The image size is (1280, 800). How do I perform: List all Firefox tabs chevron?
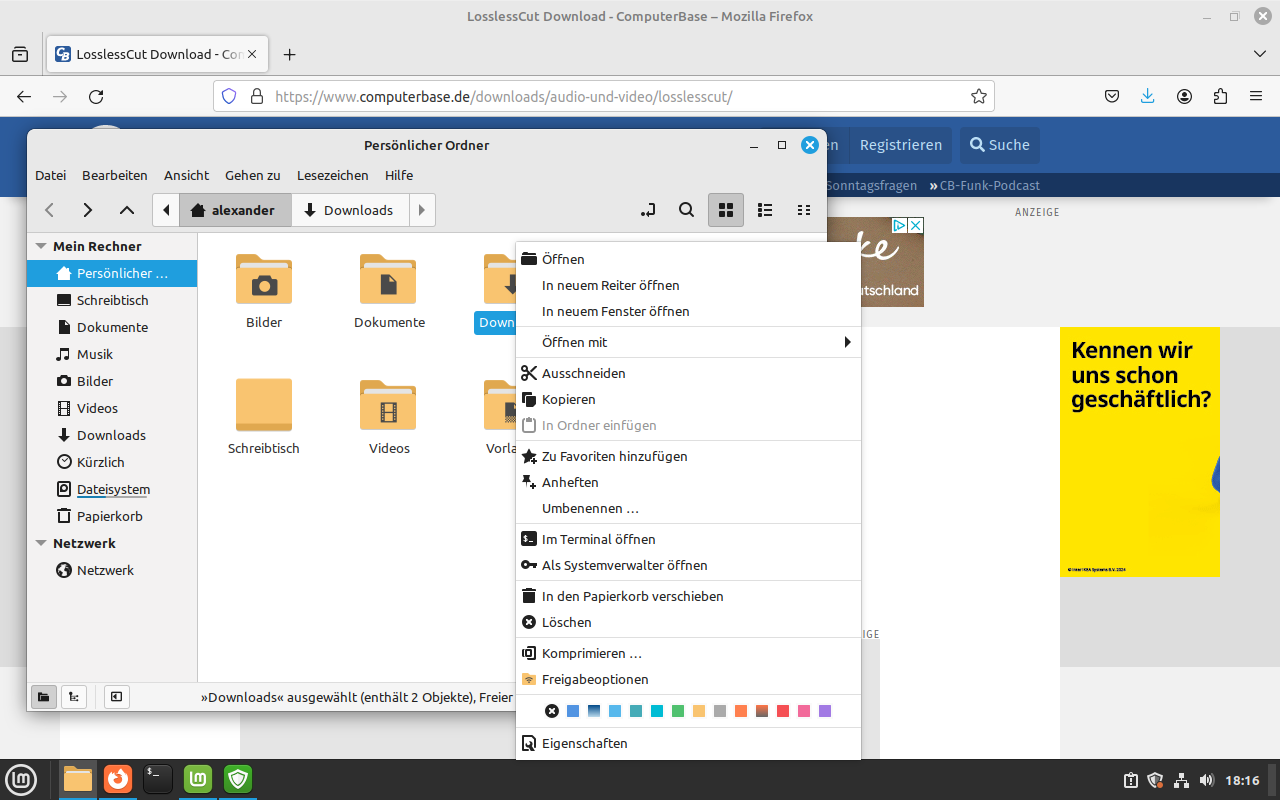[1259, 54]
